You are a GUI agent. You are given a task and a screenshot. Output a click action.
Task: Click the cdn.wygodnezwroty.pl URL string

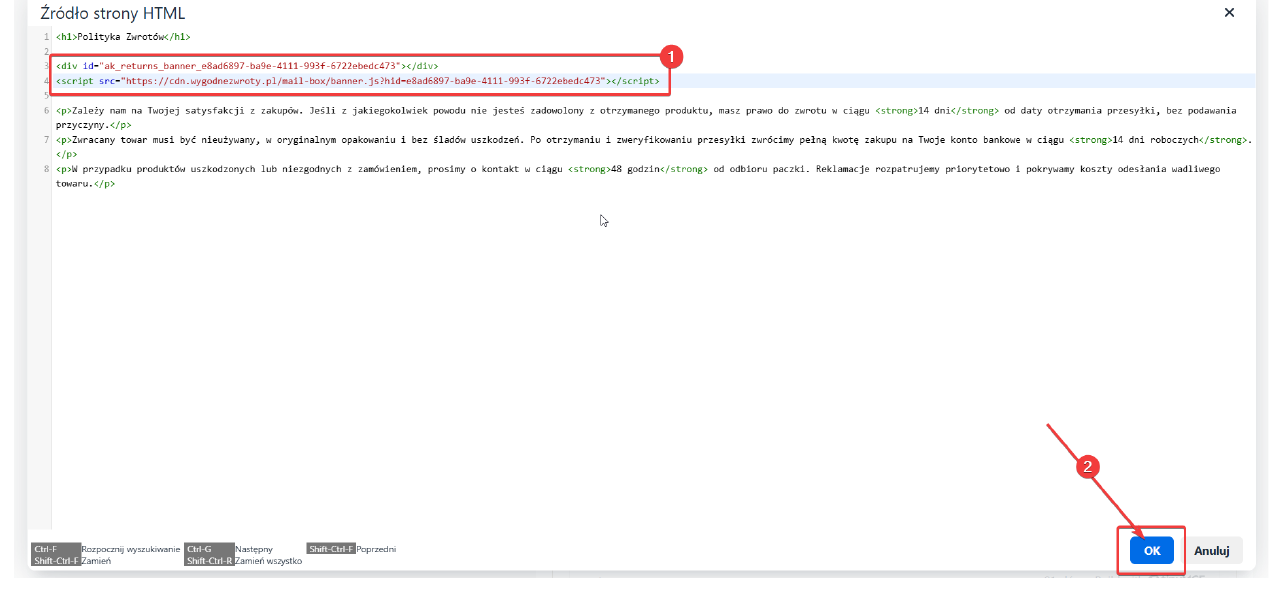click(x=364, y=80)
